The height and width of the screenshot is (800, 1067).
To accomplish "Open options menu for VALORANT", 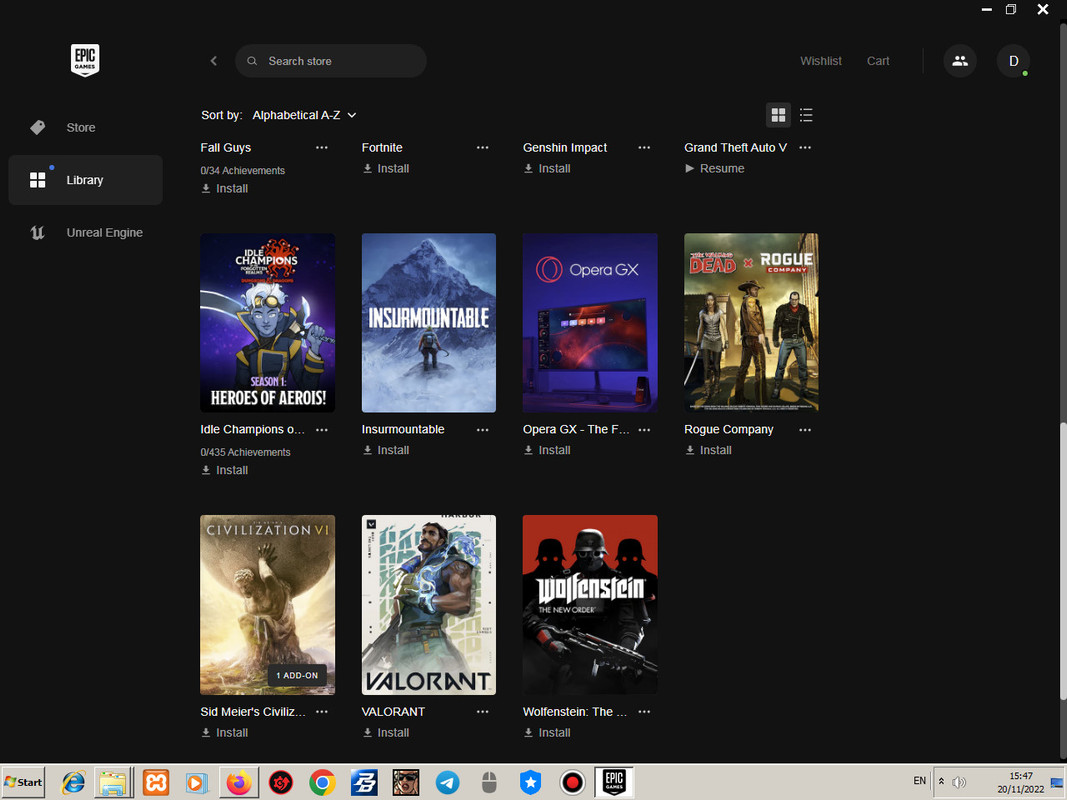I will tap(482, 712).
